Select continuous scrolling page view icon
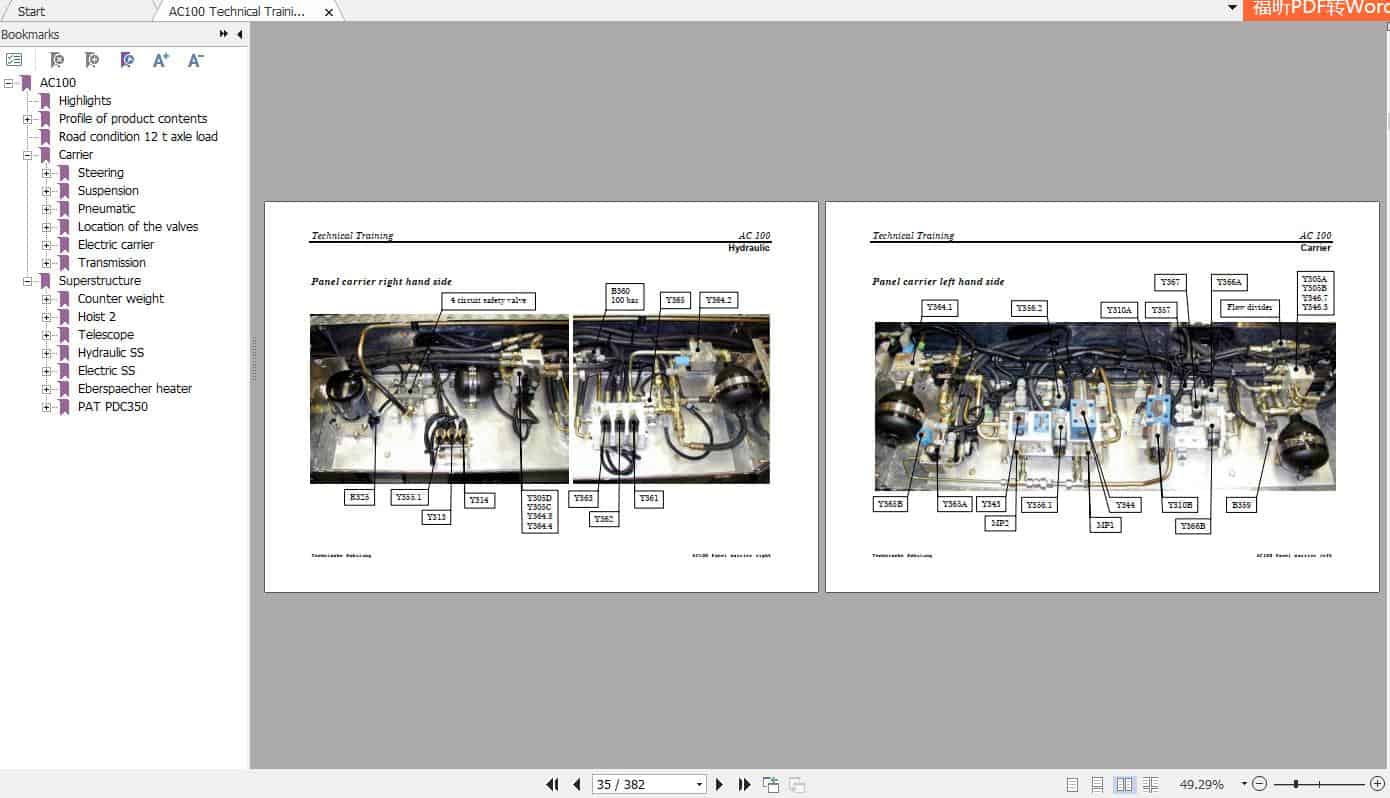Viewport: 1390px width, 798px height. (1098, 784)
